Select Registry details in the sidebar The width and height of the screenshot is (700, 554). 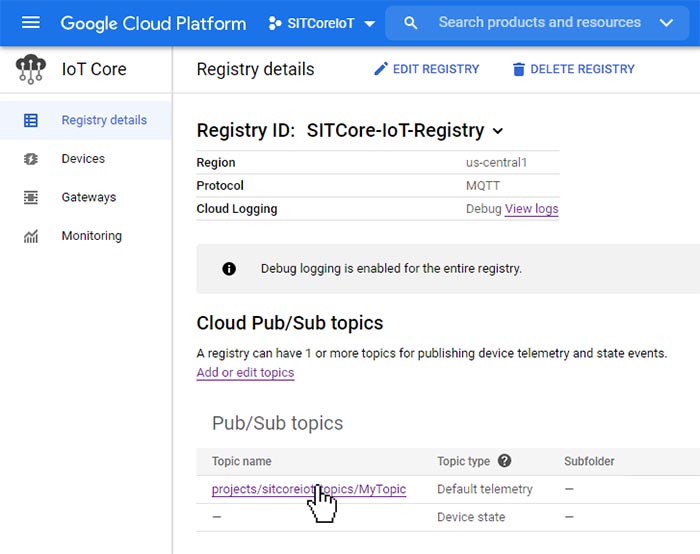(x=86, y=120)
